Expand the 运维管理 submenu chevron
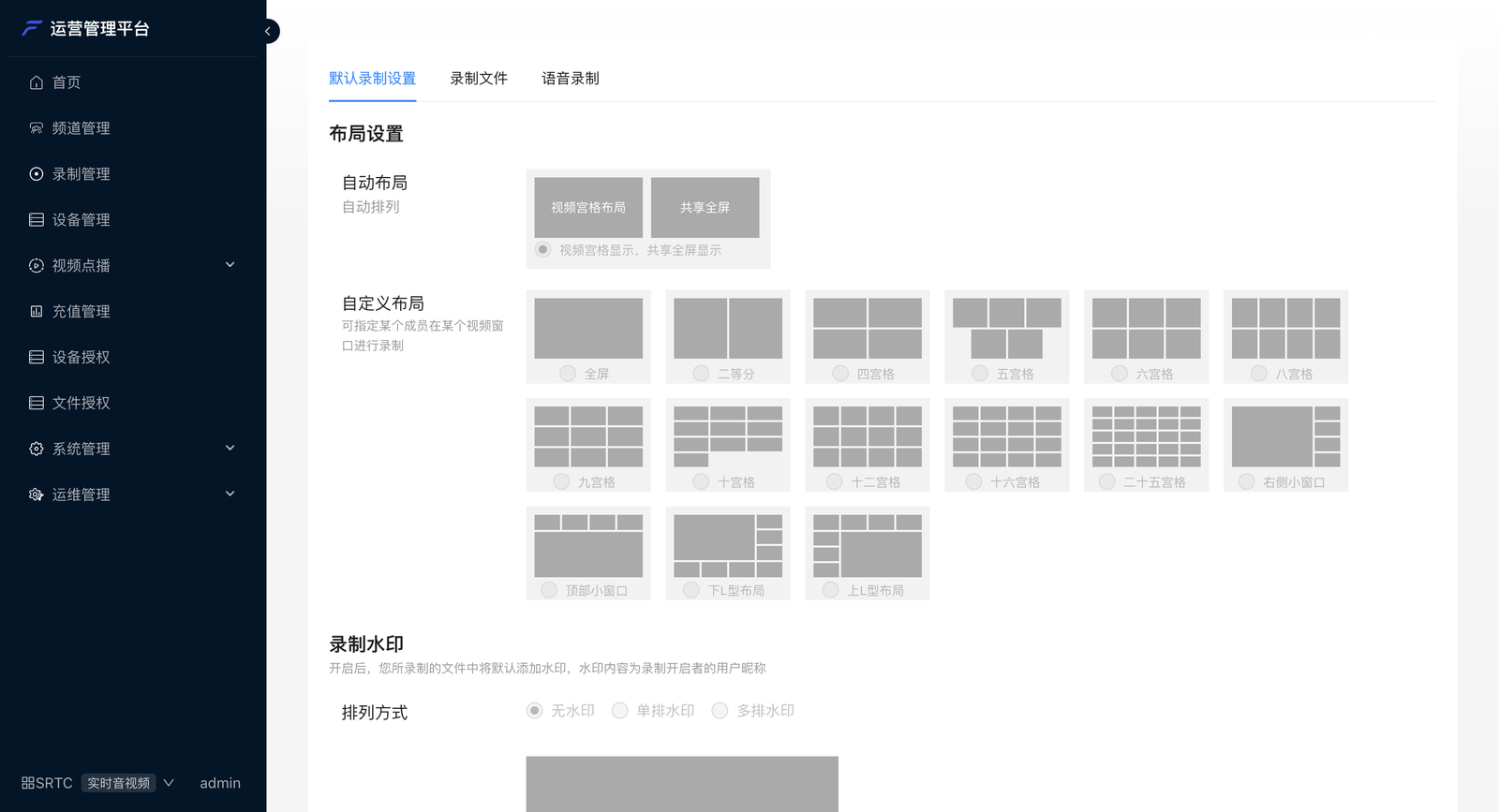Viewport: 1499px width, 812px height. click(230, 495)
